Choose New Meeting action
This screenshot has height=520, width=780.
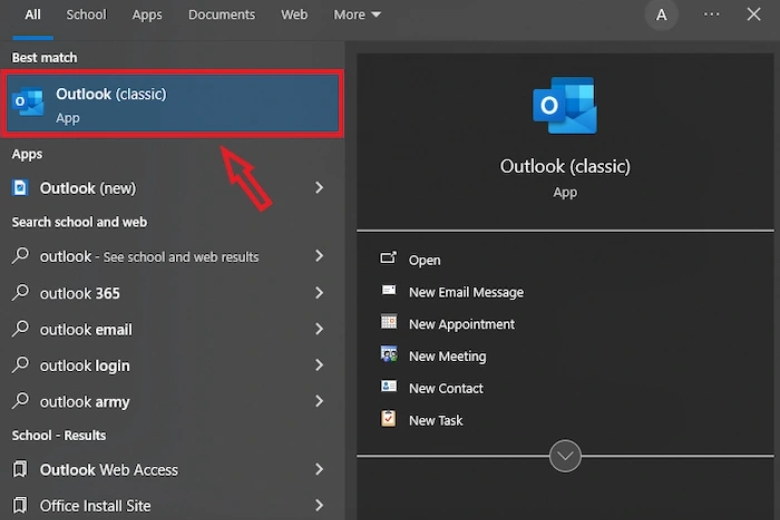(447, 356)
